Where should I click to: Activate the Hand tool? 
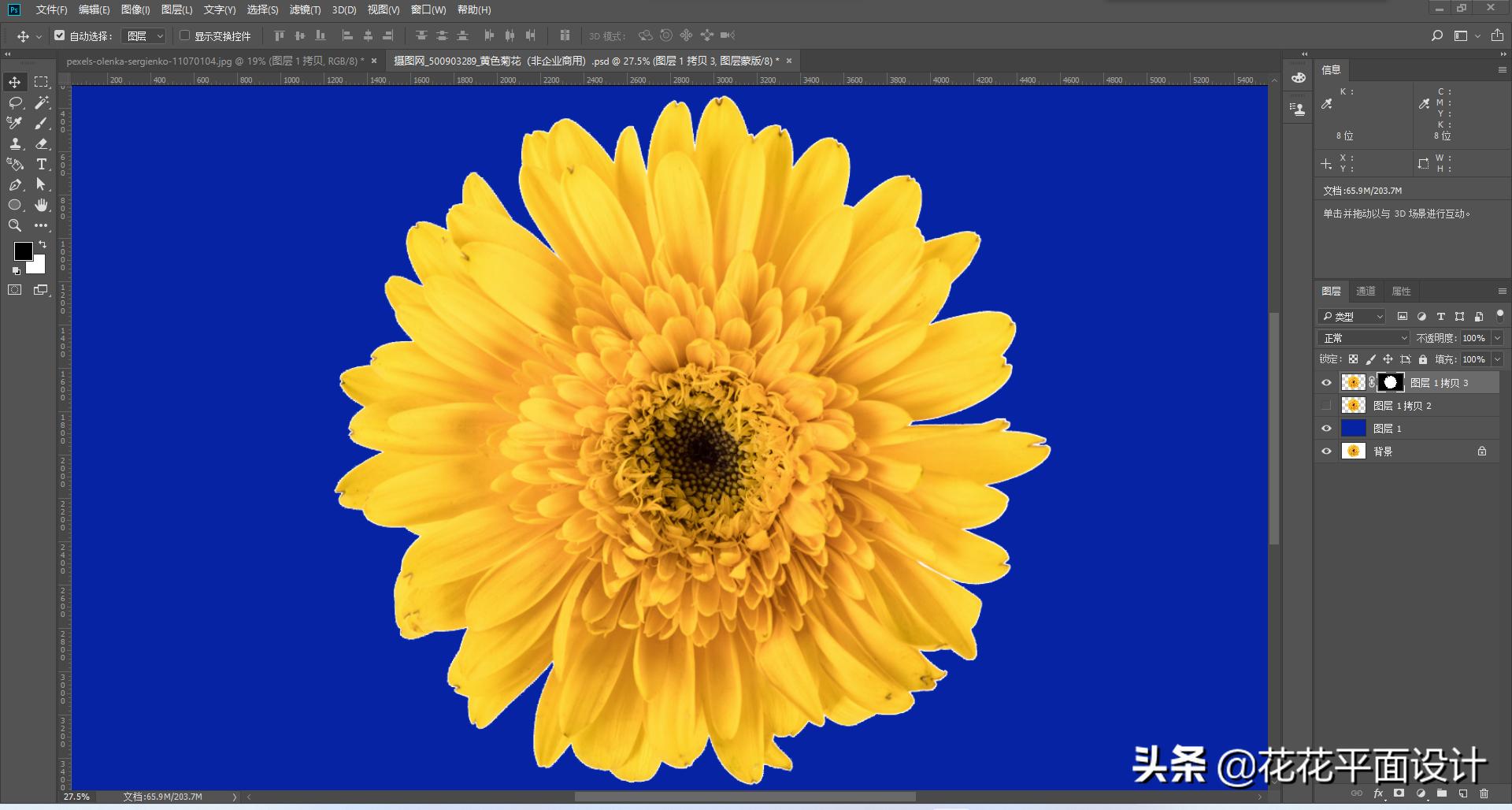(x=41, y=205)
